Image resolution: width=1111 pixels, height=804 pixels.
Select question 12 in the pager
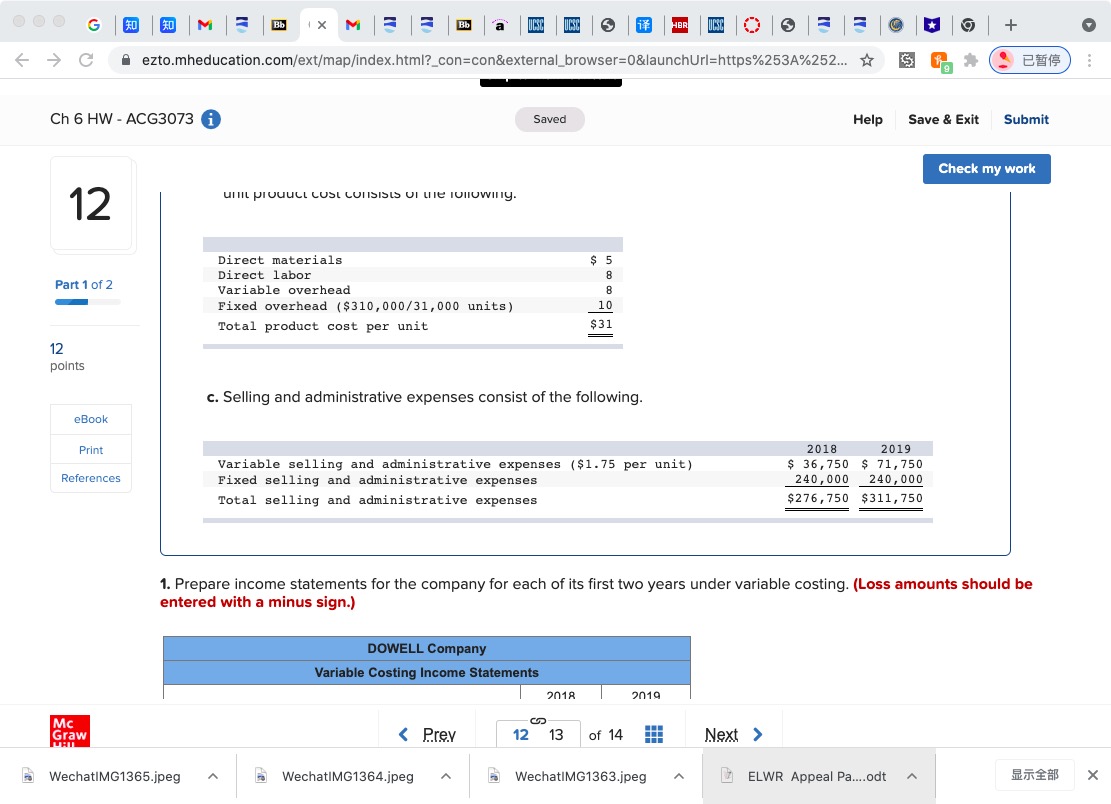point(521,735)
